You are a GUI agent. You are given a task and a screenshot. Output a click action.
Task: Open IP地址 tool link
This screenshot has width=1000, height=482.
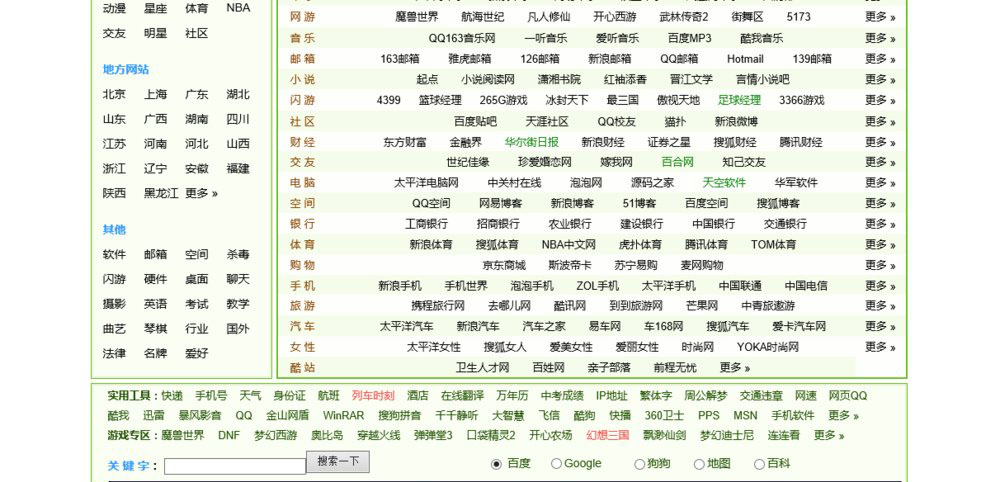pos(612,396)
